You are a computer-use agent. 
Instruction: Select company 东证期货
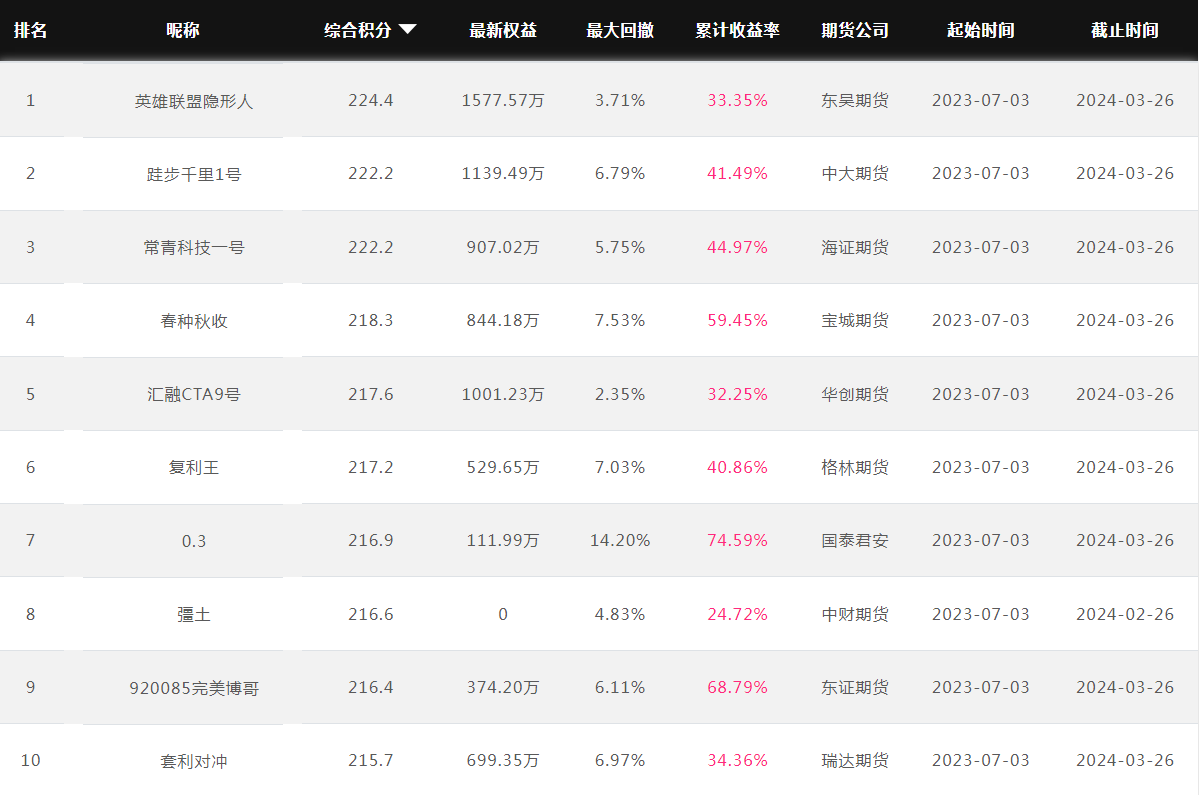tap(855, 687)
